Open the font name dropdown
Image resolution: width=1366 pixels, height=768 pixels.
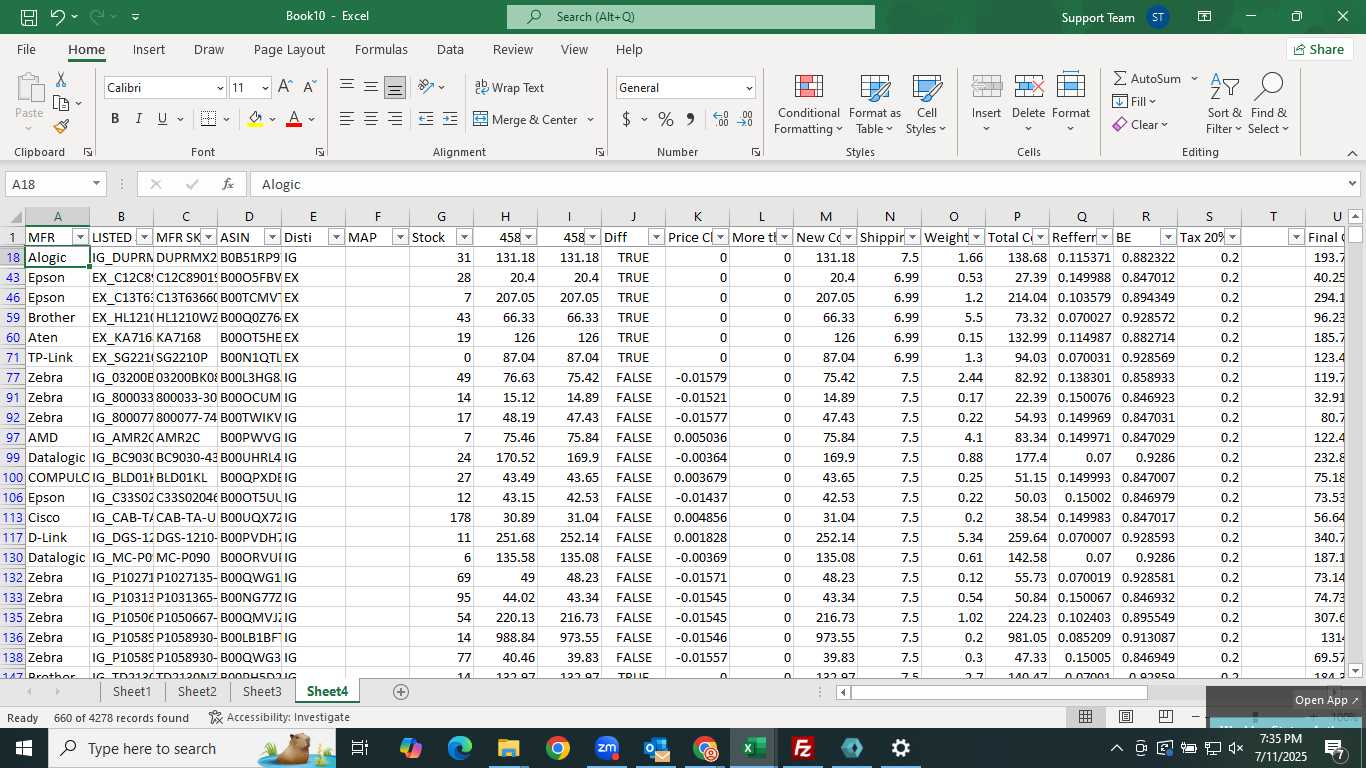tap(220, 88)
